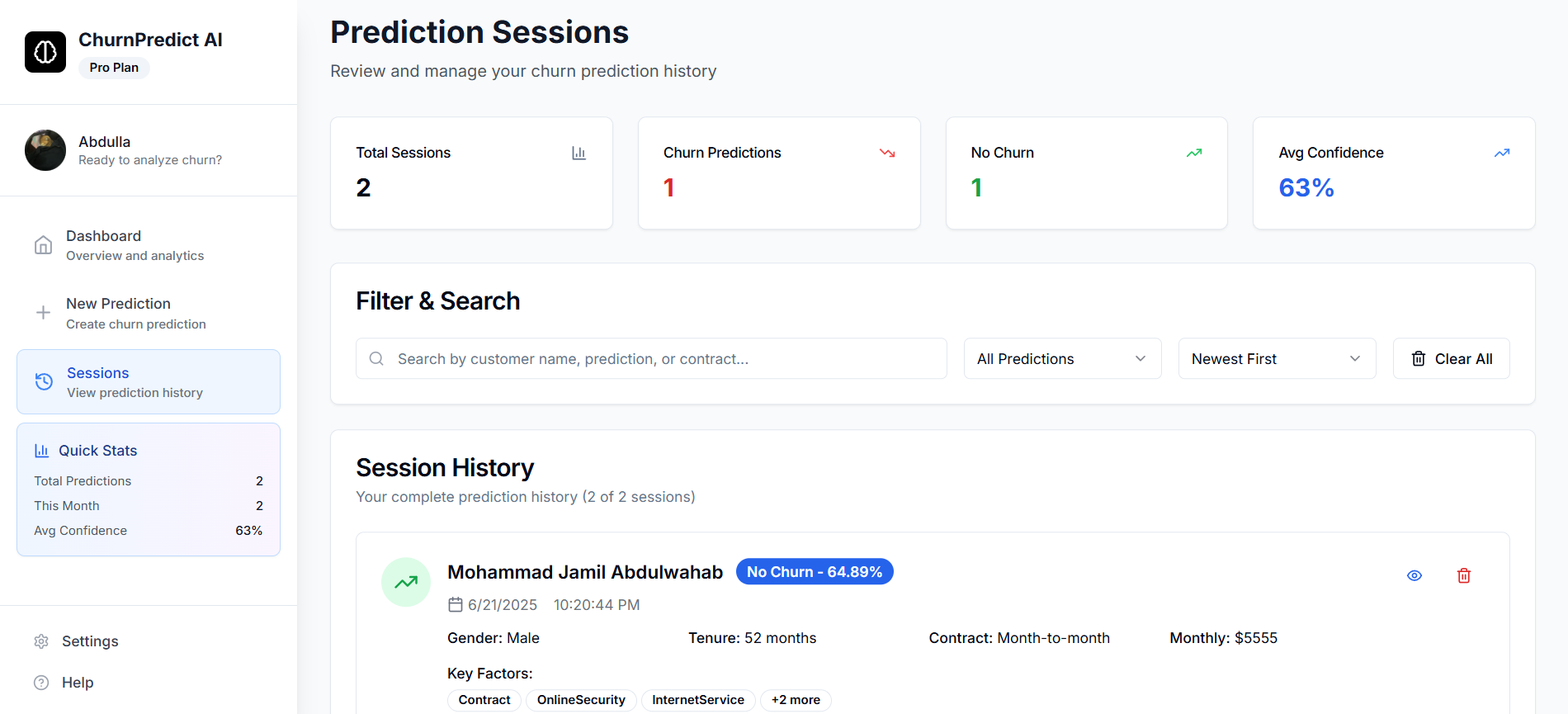The image size is (1568, 714).
Task: Select Sessions view prediction history
Action: pyautogui.click(x=149, y=381)
